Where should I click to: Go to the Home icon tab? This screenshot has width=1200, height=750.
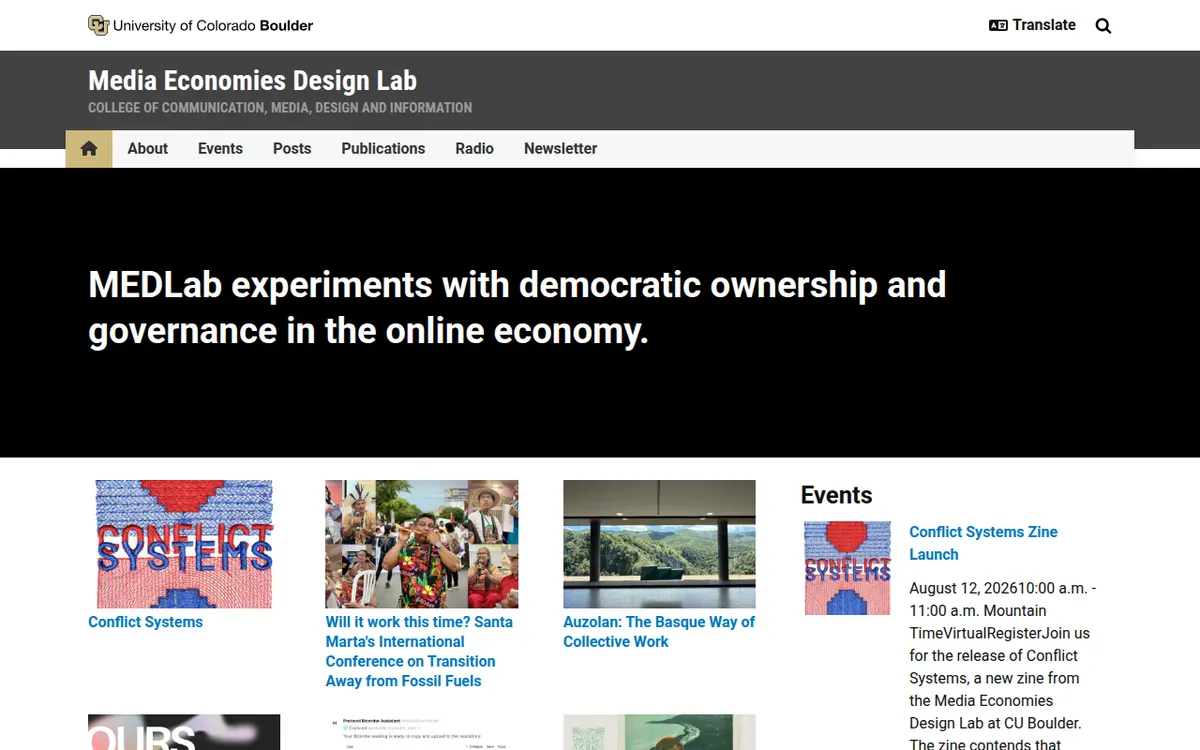click(89, 149)
